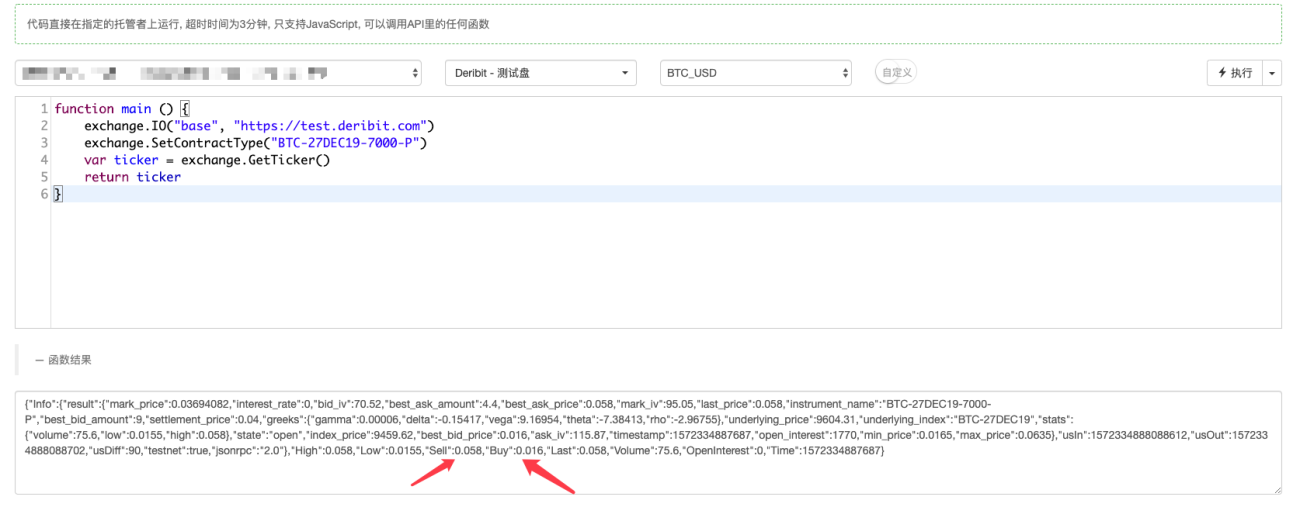
Task: Run the code with the 执行 button
Action: point(1235,73)
